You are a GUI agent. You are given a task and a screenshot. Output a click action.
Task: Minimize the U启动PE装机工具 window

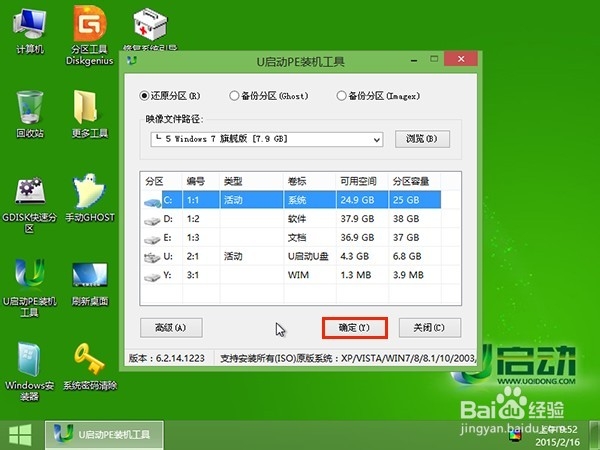pos(414,60)
